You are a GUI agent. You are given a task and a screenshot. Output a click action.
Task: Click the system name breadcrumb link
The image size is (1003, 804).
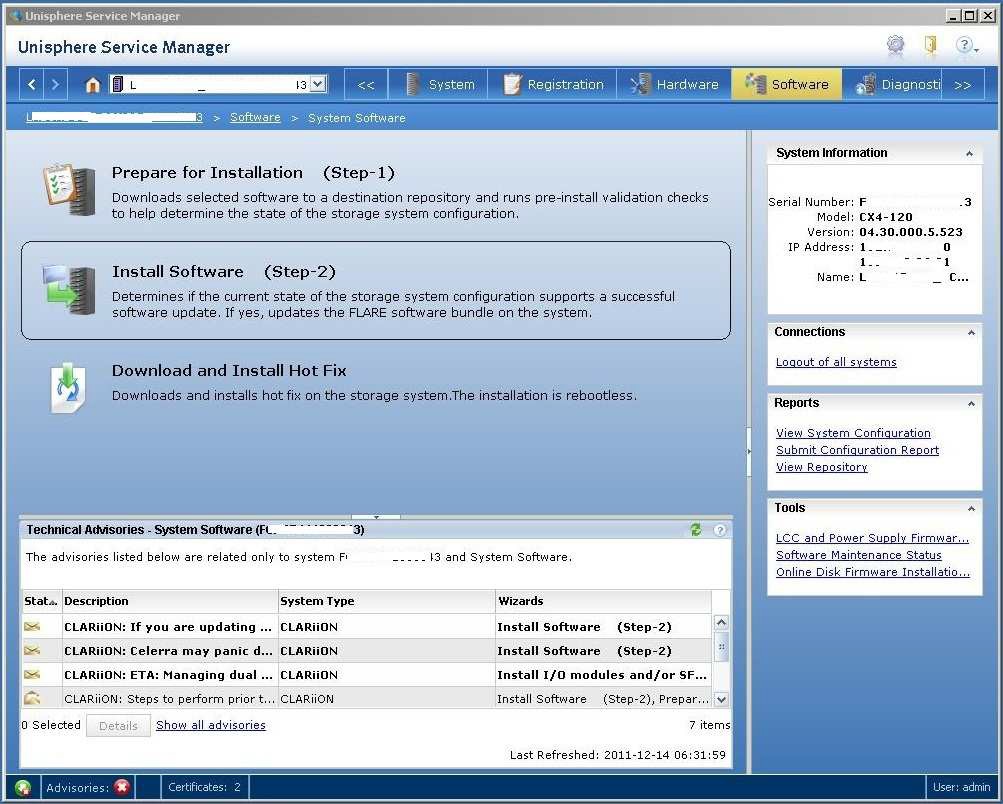(115, 117)
